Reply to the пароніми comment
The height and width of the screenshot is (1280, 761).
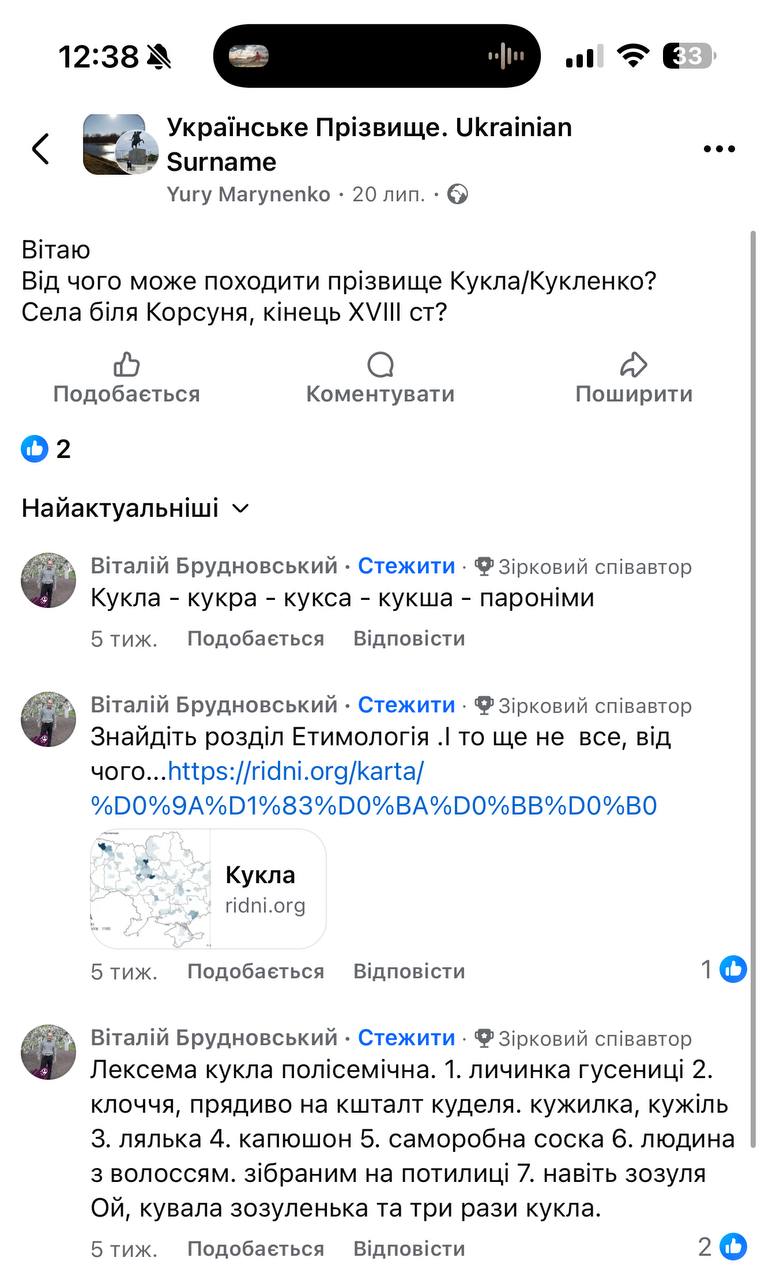click(x=409, y=638)
